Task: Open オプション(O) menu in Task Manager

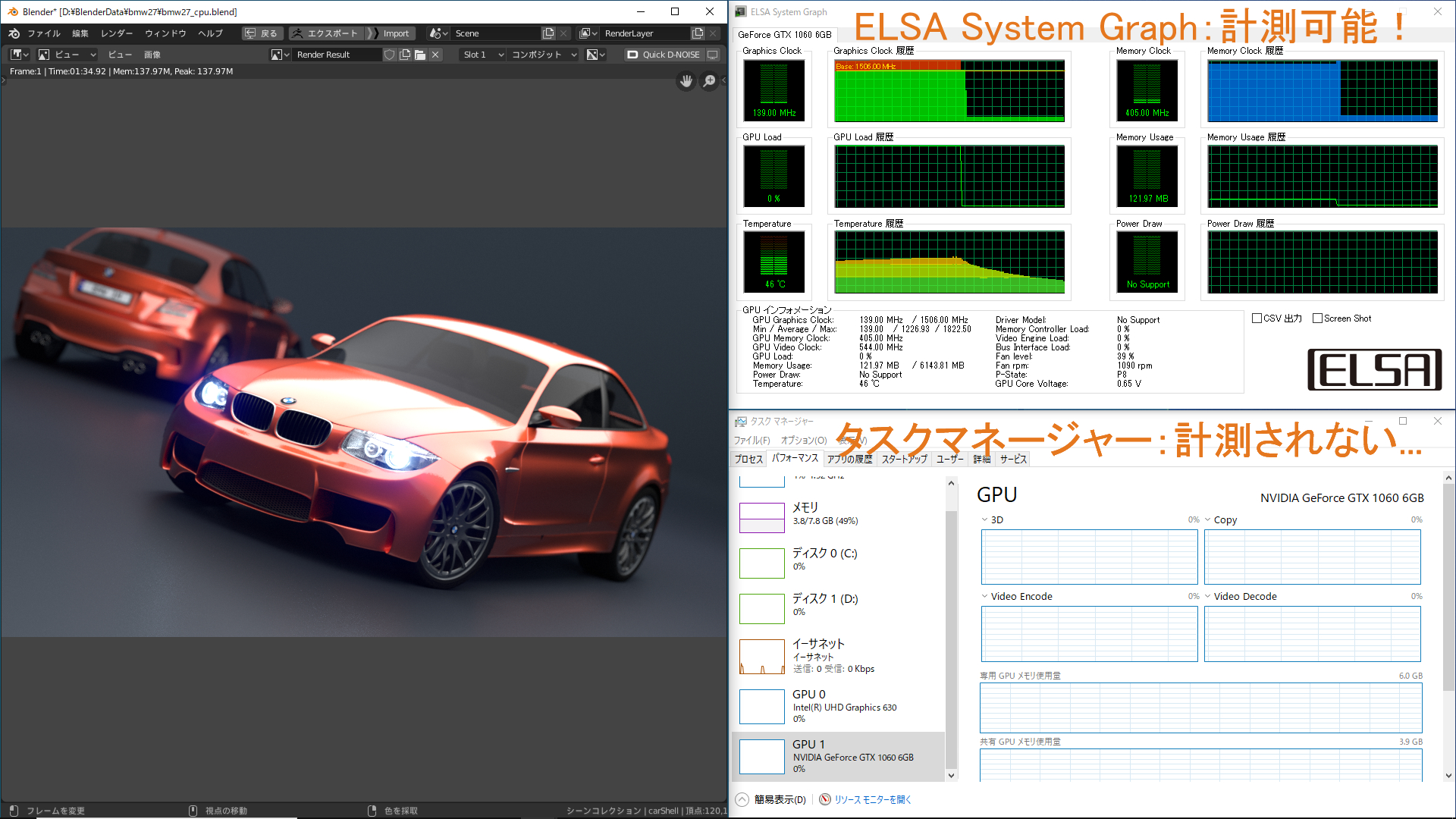Action: [804, 441]
